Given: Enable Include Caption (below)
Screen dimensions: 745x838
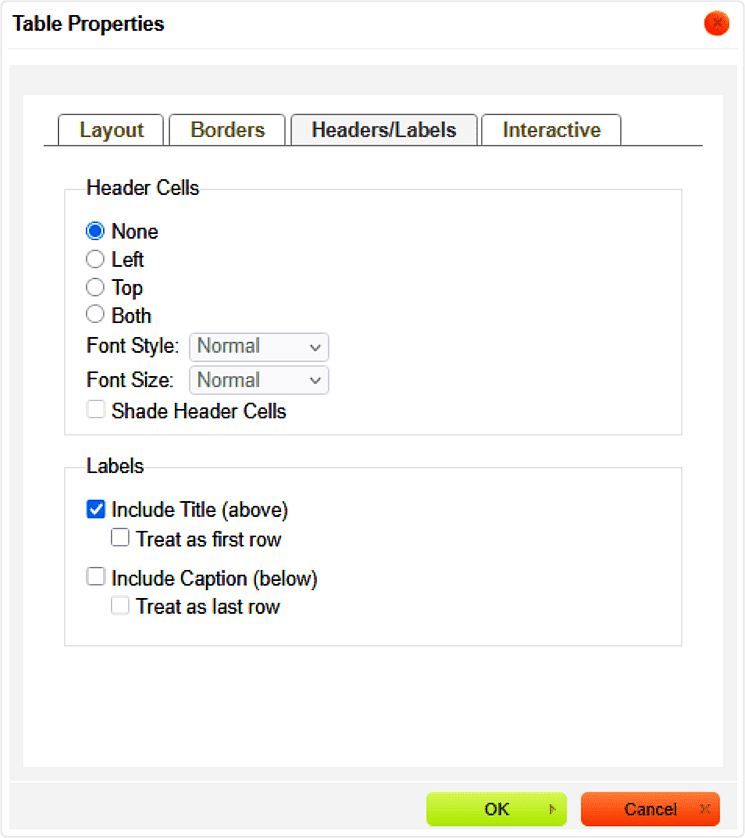Looking at the screenshot, I should pos(96,577).
